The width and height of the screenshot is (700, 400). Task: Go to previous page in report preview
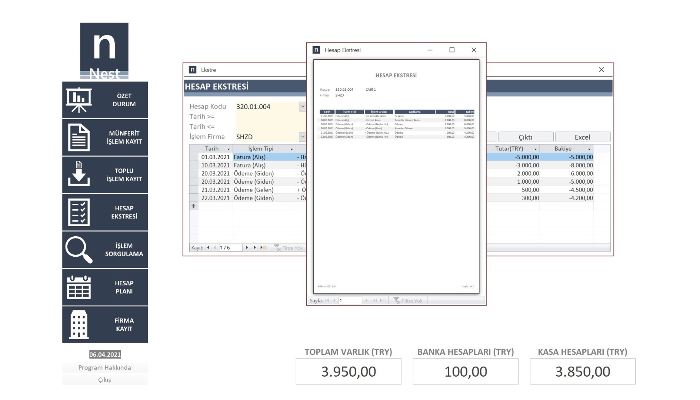(334, 300)
